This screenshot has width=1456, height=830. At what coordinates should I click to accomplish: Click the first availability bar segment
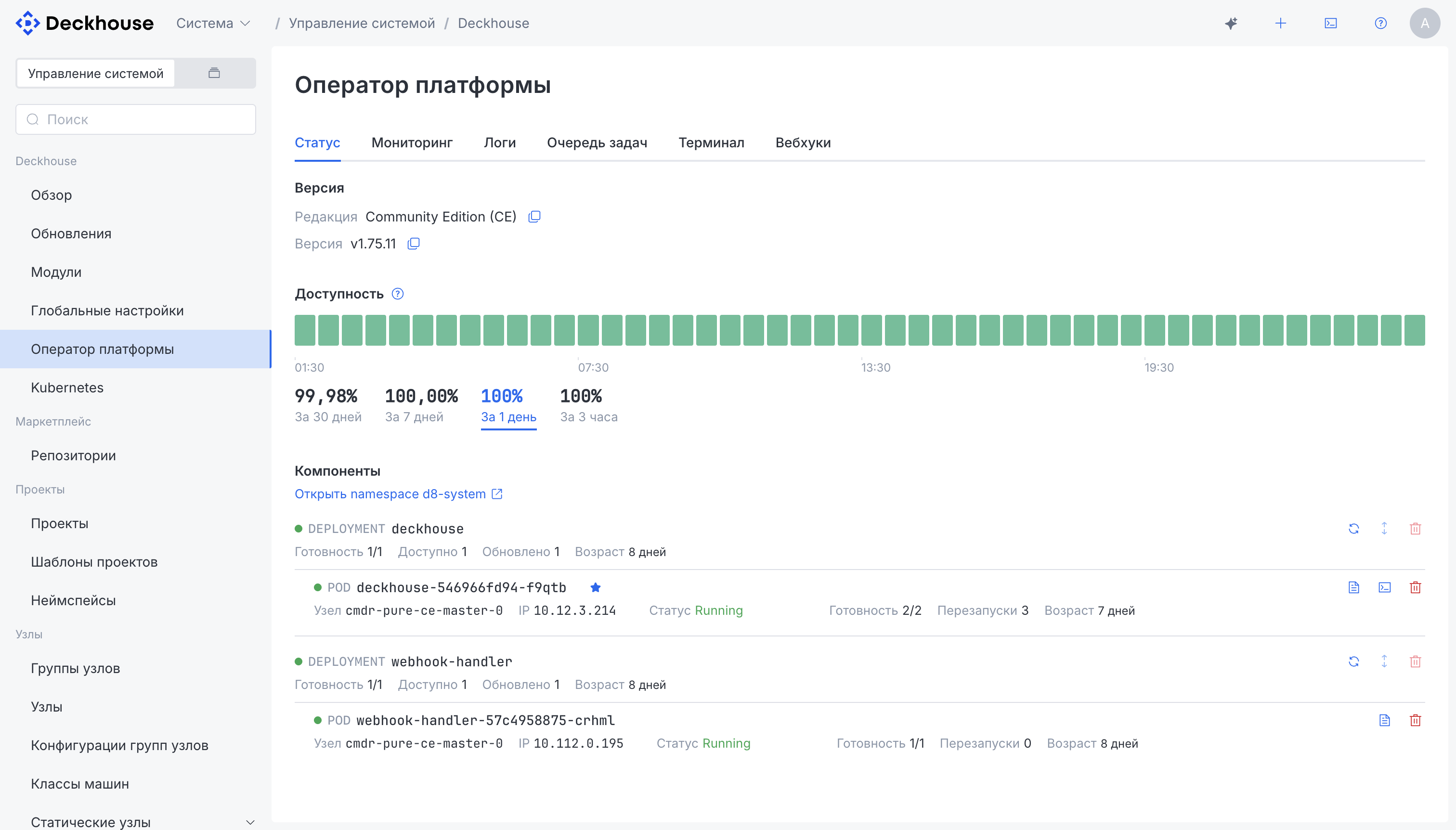pos(304,330)
